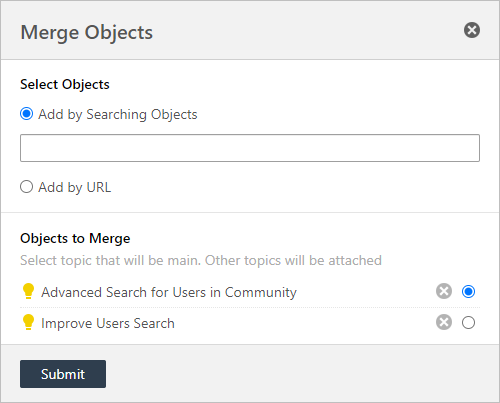This screenshot has width=500, height=403.
Task: Select the Add by URL radio button
Action: tap(26, 187)
